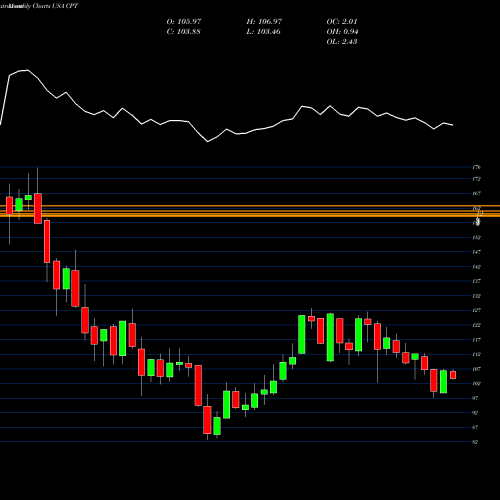Screen dimensions: 500x500
Task: Click the 132 price axis label
Action: click(477, 296)
